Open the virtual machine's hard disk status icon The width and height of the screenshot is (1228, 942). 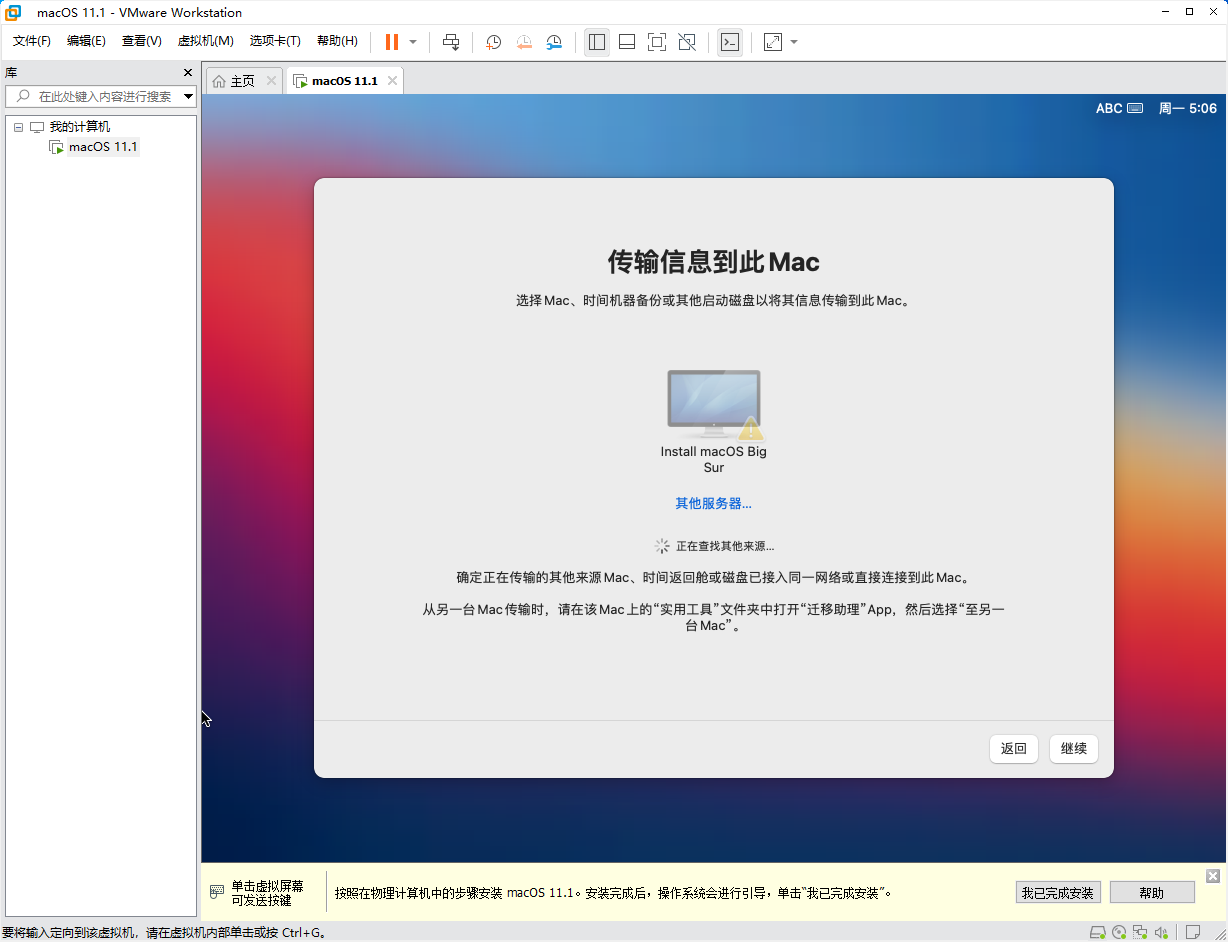tap(1098, 931)
